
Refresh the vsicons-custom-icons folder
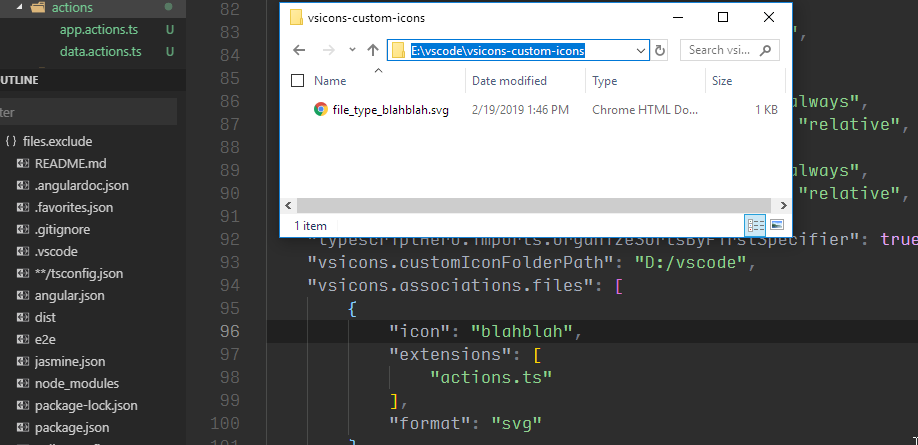click(x=660, y=51)
